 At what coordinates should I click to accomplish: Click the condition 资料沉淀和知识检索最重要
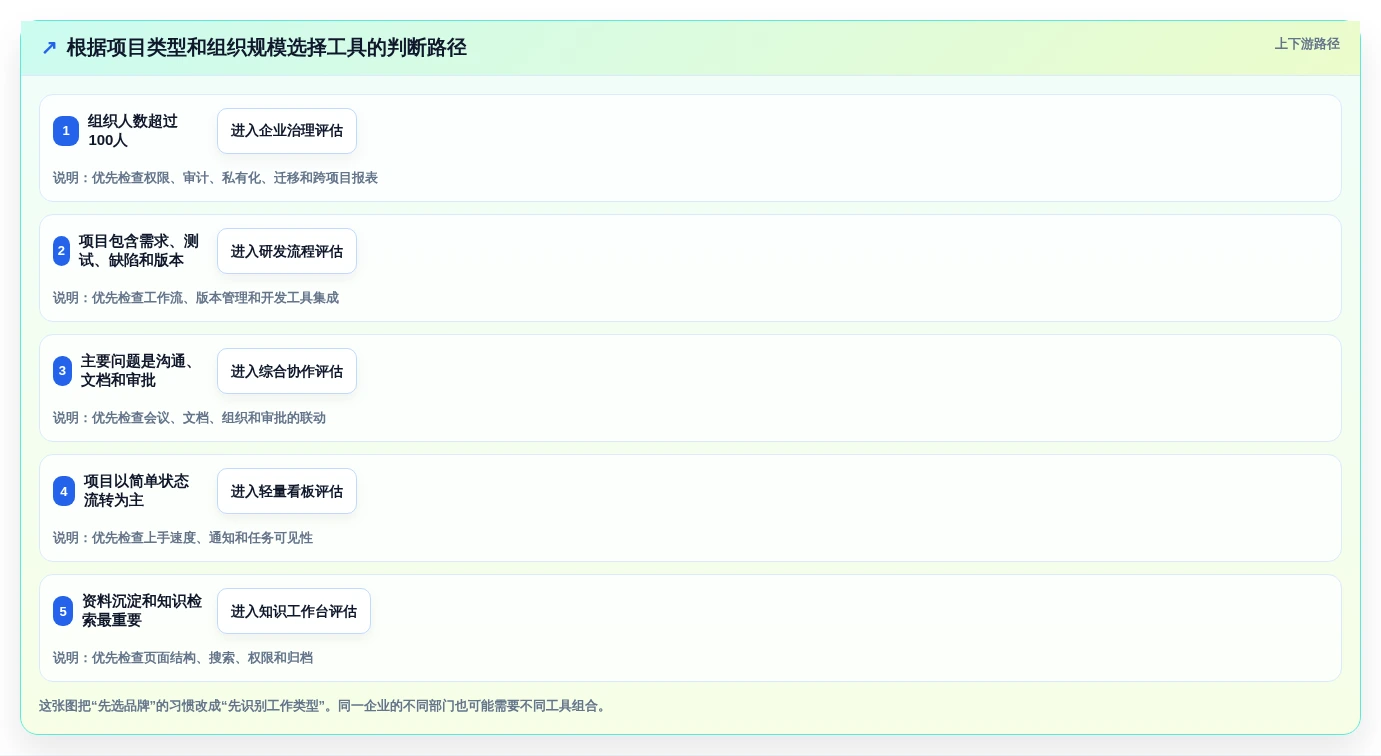point(142,611)
